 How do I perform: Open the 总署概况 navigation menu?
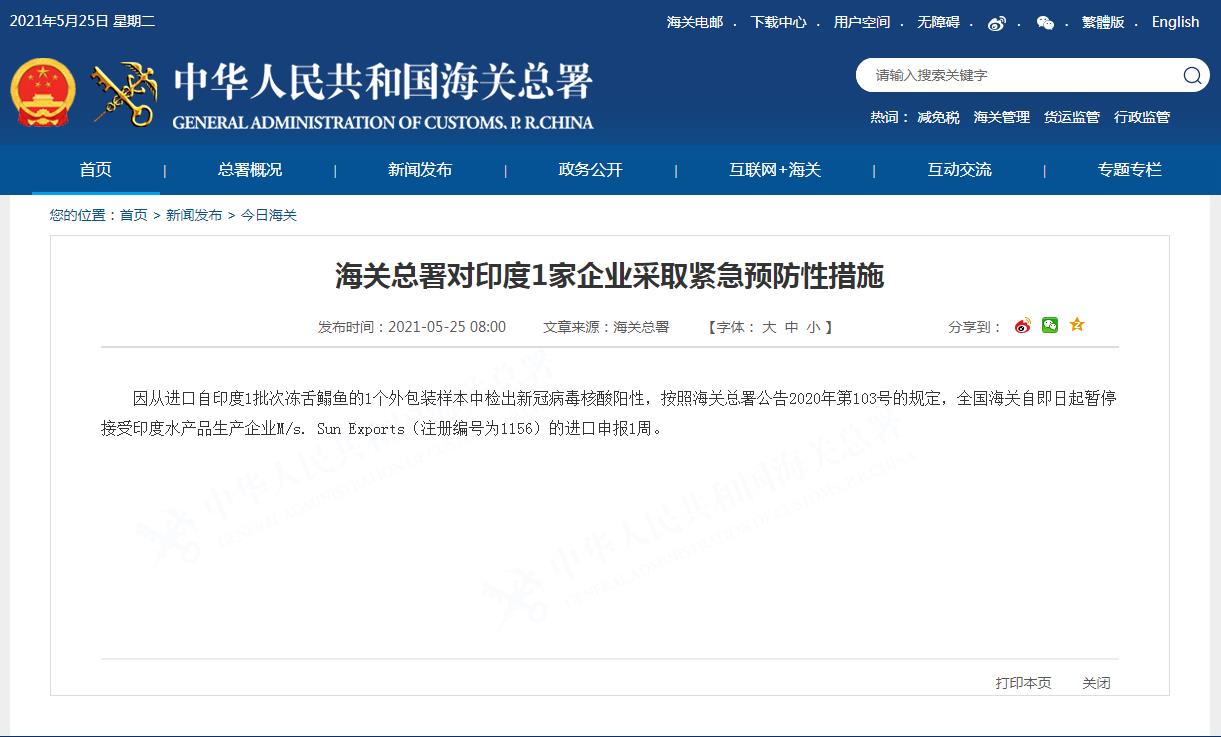[x=250, y=170]
